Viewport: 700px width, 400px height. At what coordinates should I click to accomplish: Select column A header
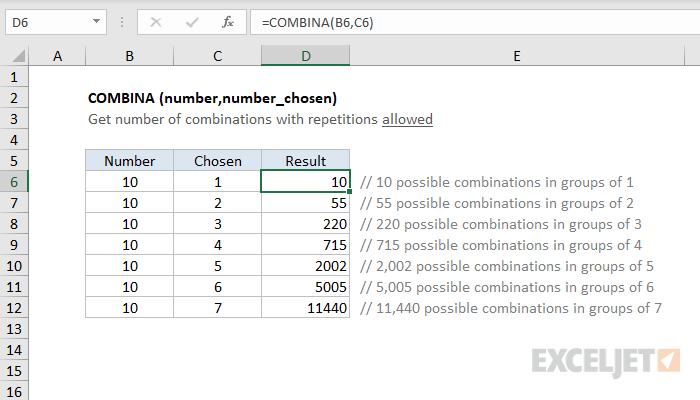point(57,57)
